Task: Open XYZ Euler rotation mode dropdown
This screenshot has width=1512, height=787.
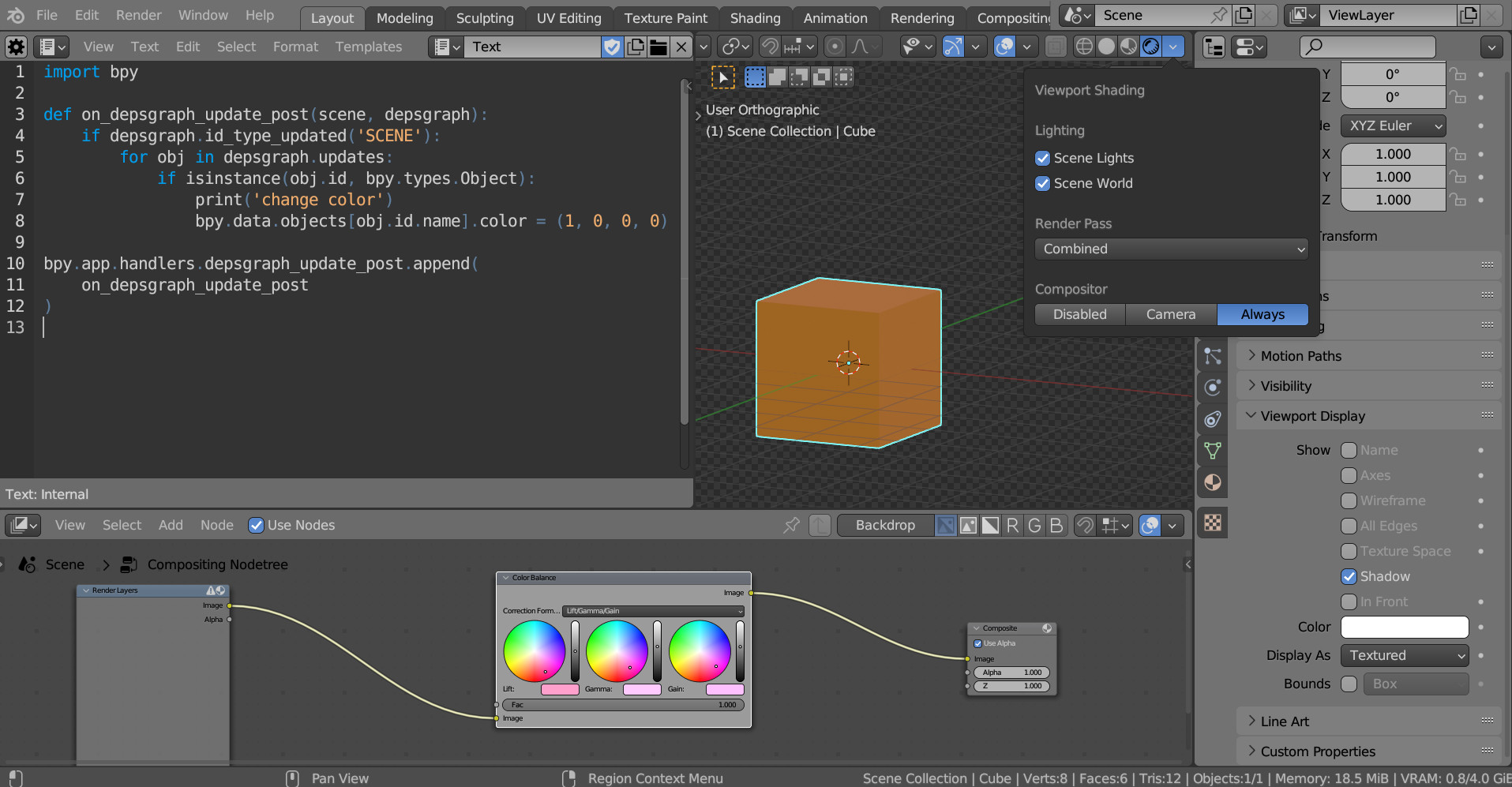Action: [1394, 126]
